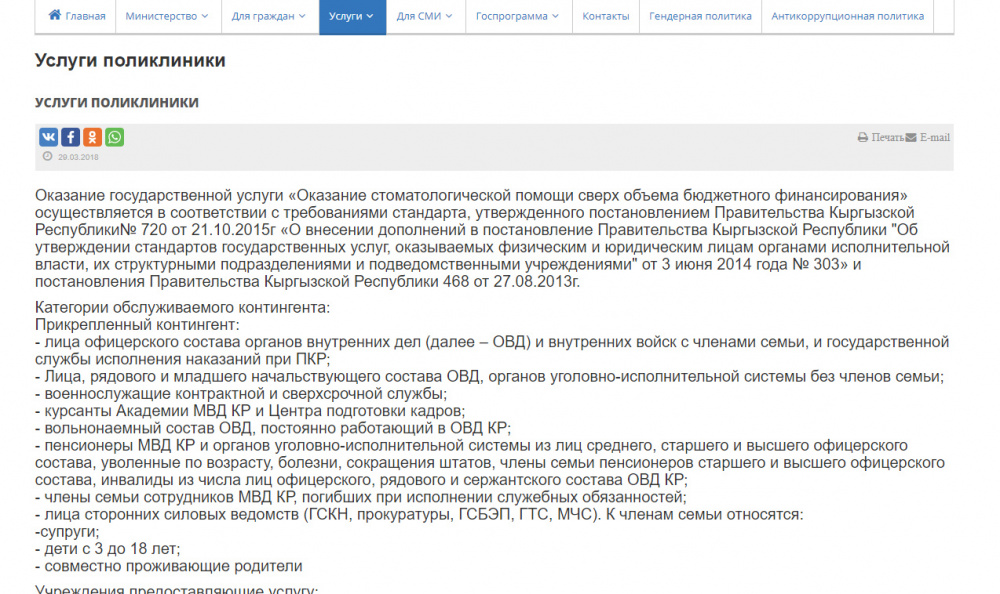Share the page on VK

(x=48, y=138)
